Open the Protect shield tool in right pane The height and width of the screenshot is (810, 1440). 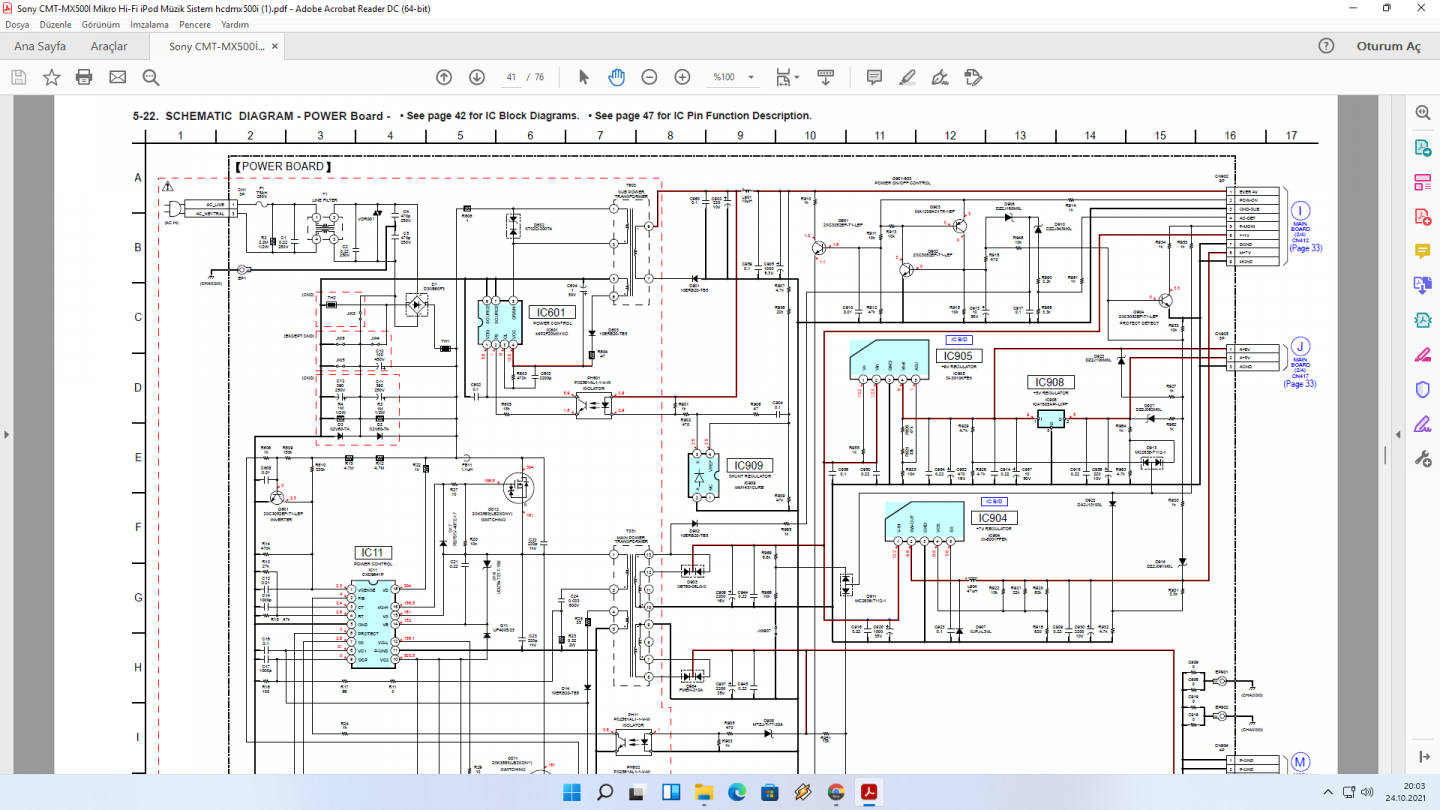pyautogui.click(x=1422, y=389)
